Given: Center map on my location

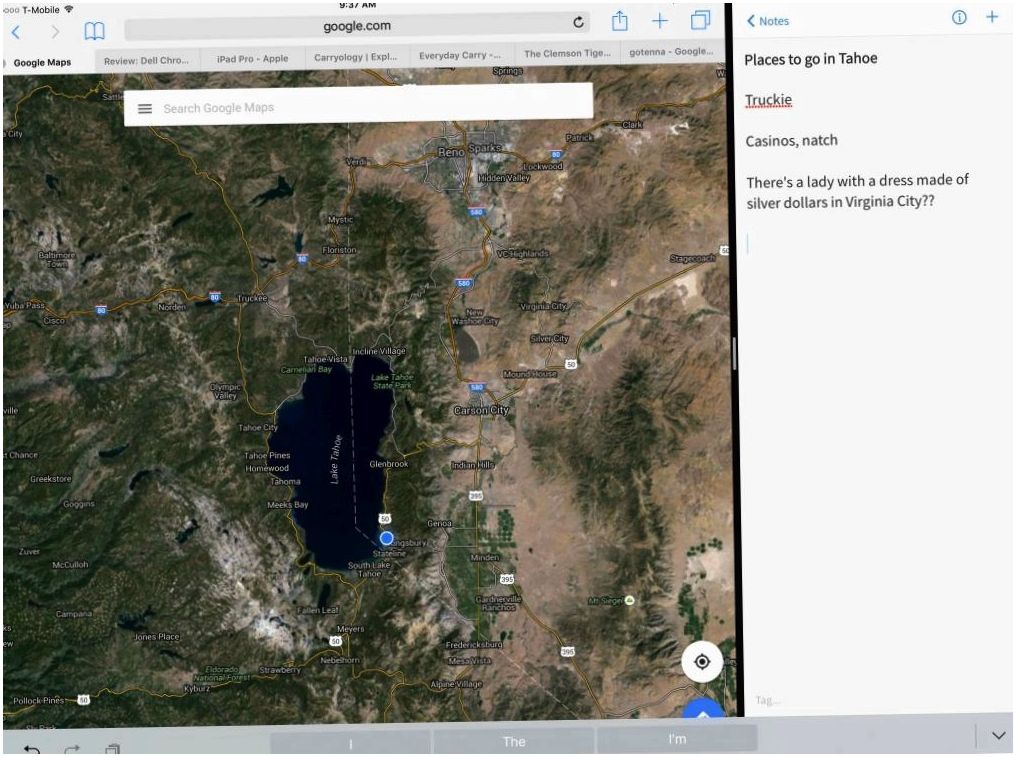Looking at the screenshot, I should pos(702,662).
